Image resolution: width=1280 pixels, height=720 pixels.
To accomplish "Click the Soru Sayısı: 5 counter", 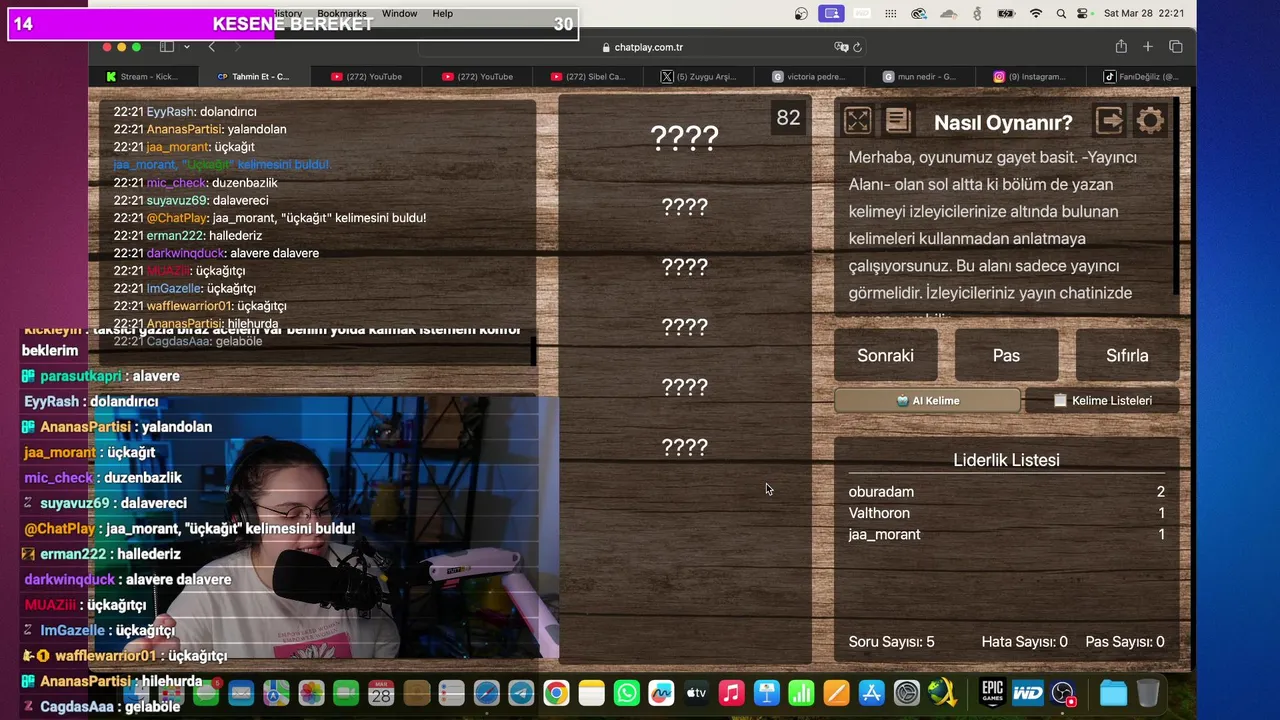I will pyautogui.click(x=891, y=642).
